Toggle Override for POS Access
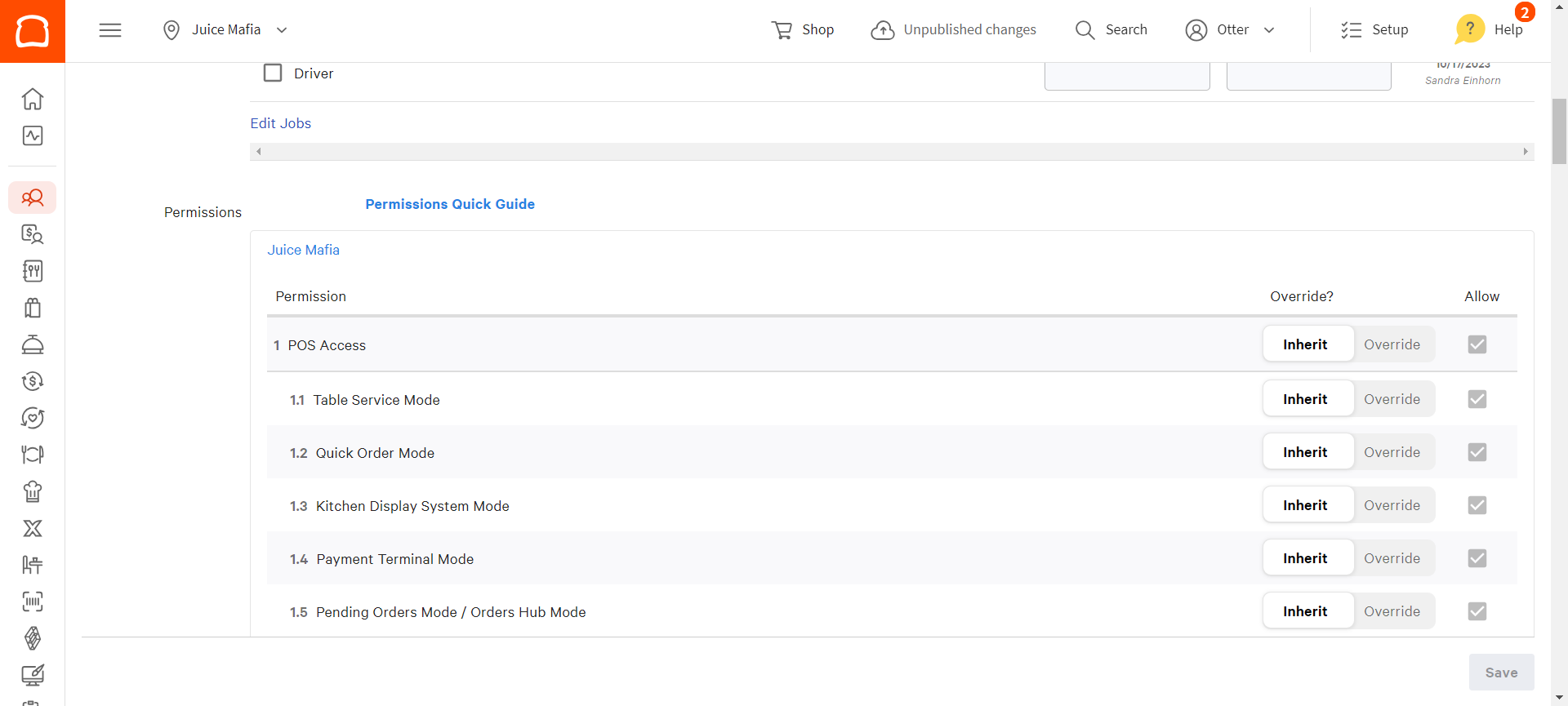 pos(1392,344)
